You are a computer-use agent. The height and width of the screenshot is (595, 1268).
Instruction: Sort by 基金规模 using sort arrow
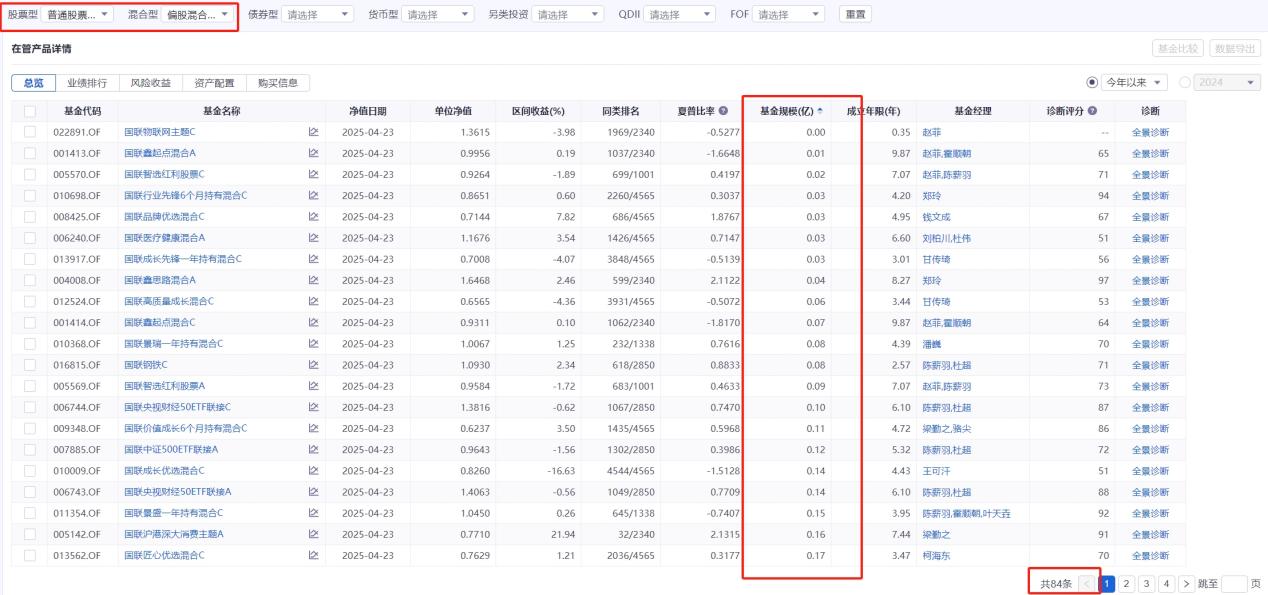tap(821, 111)
